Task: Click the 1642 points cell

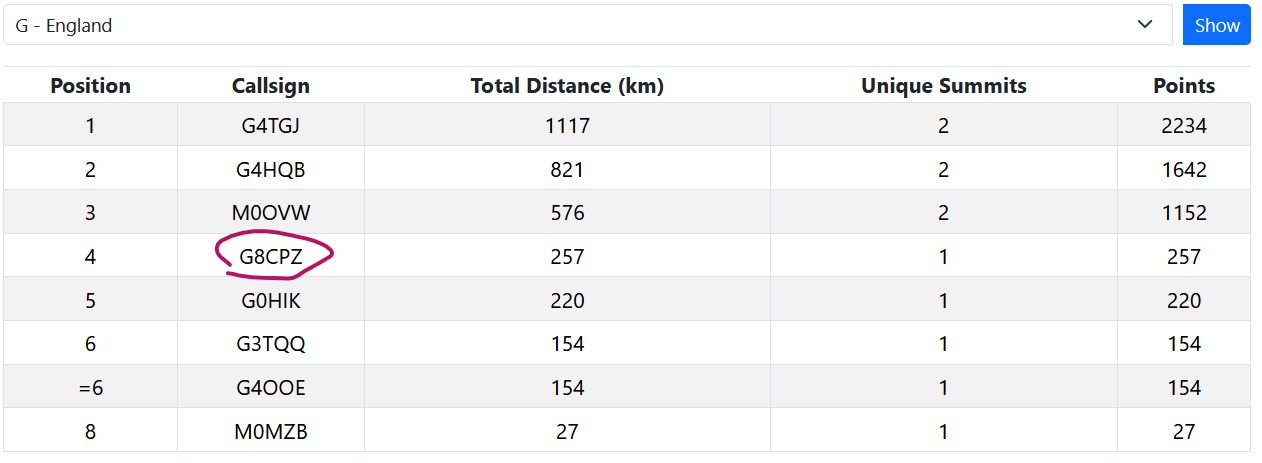Action: (1183, 170)
